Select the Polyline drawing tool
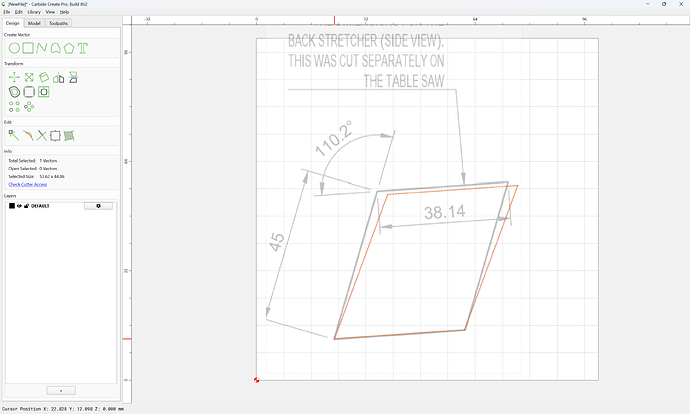Image resolution: width=690 pixels, height=414 pixels. 42,48
